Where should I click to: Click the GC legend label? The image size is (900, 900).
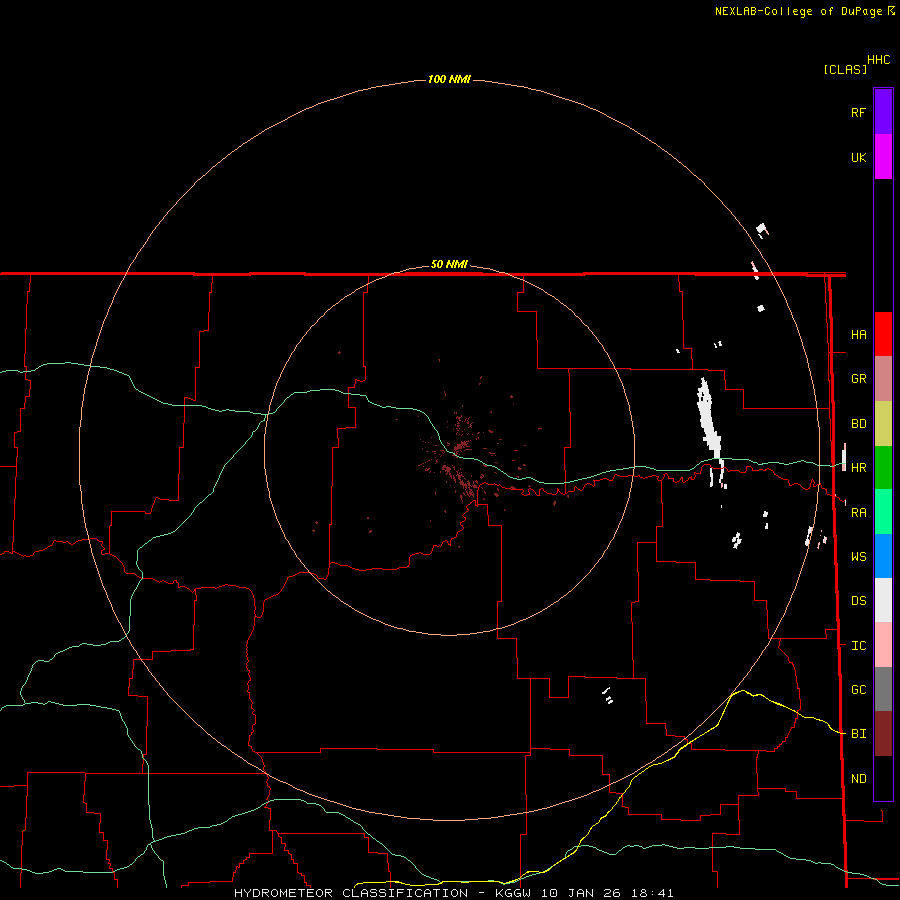[858, 689]
